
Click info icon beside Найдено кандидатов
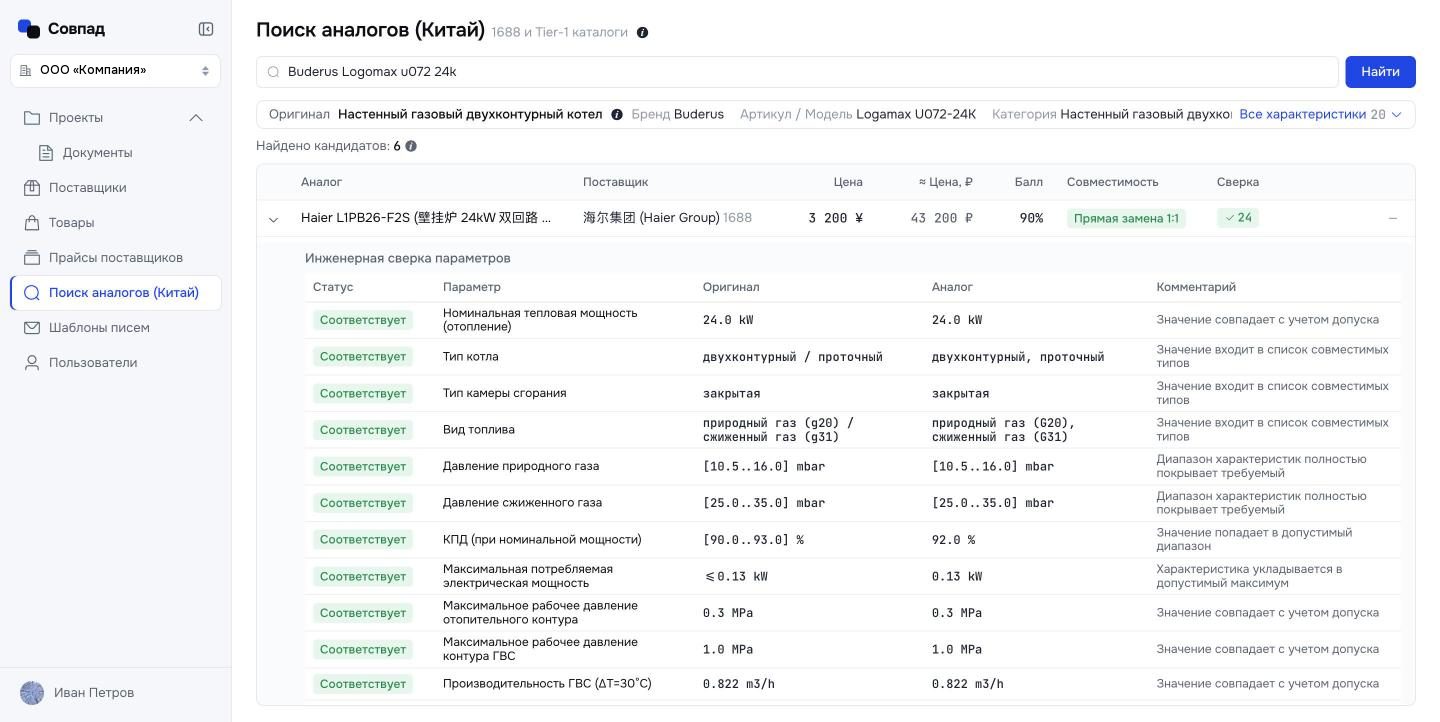click(411, 146)
